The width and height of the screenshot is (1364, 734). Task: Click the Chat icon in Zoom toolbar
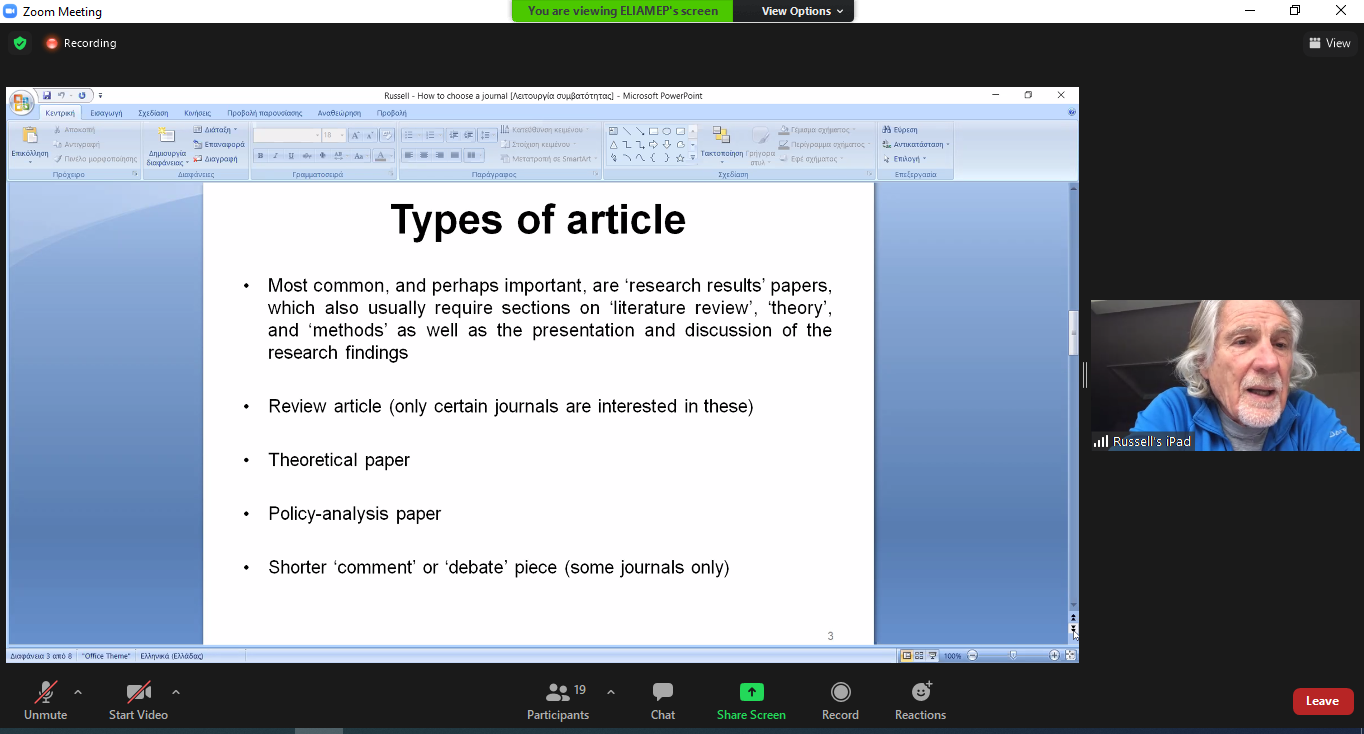point(662,700)
